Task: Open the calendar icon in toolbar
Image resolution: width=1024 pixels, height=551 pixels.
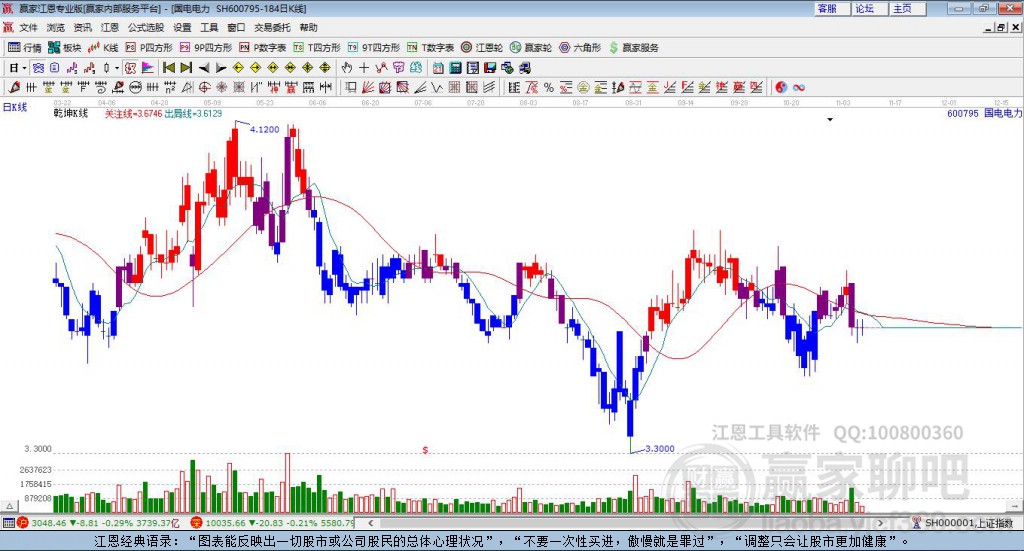Action: pyautogui.click(x=438, y=67)
